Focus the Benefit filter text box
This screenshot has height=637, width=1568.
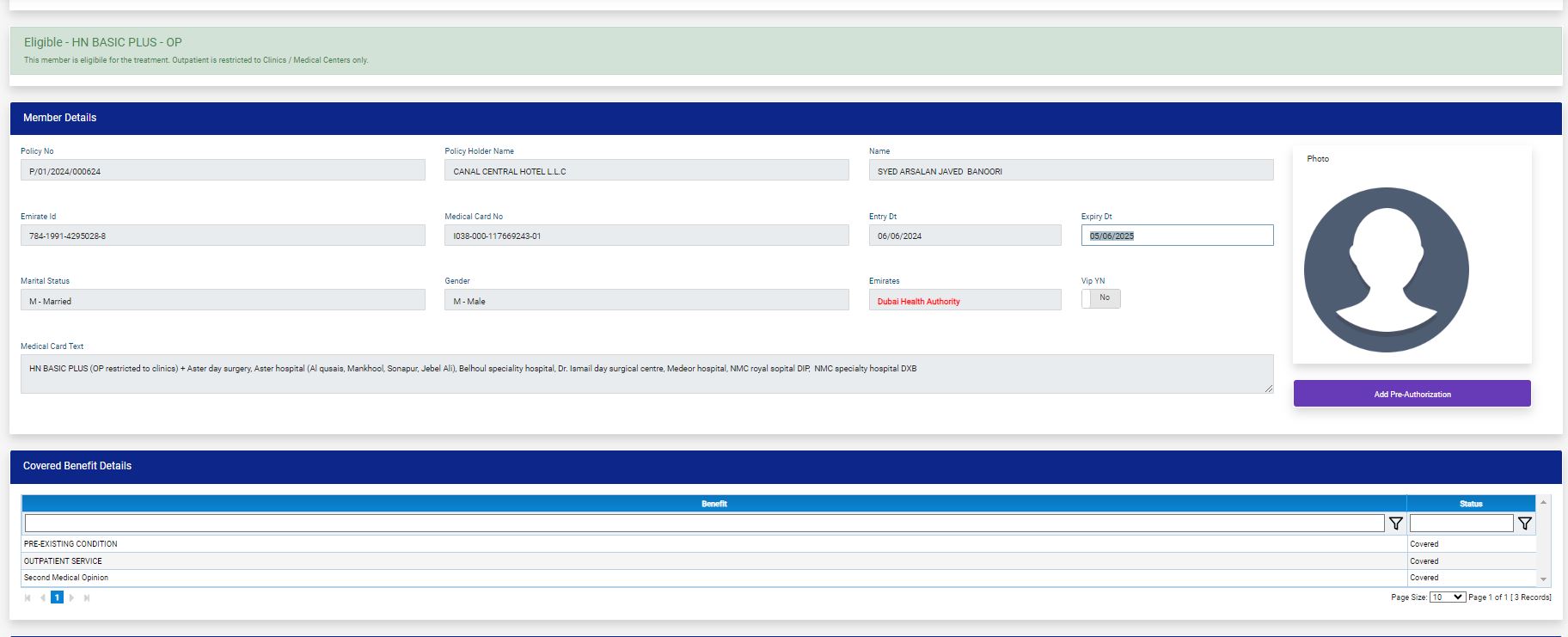[704, 524]
